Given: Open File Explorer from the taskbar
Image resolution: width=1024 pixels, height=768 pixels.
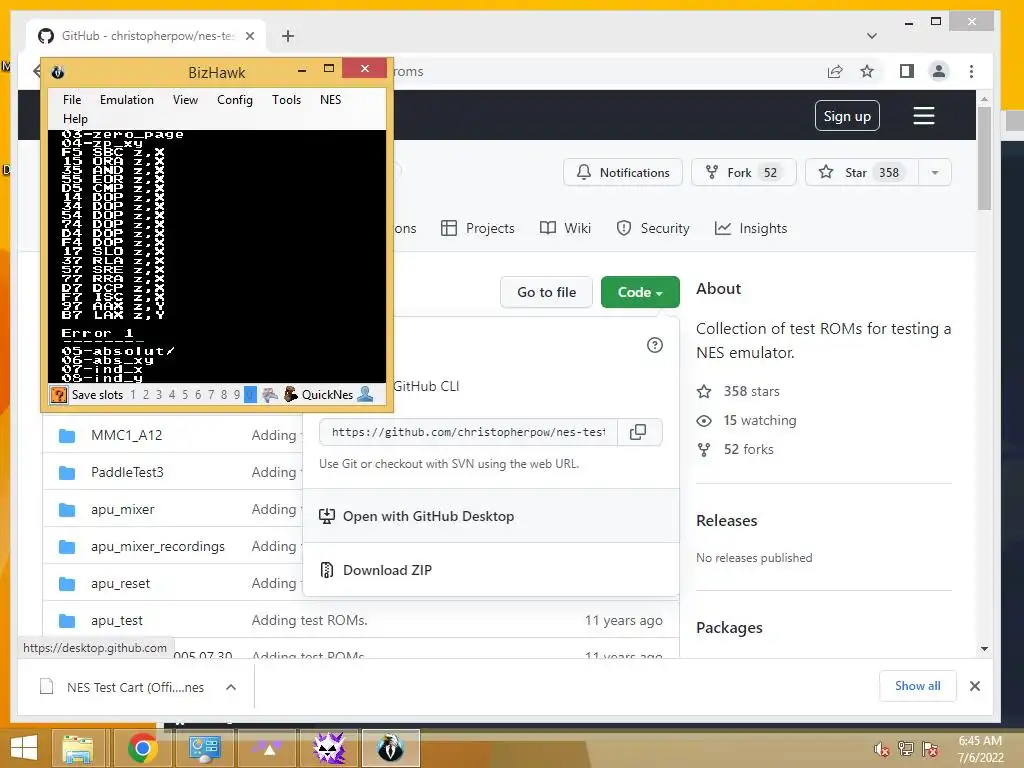Looking at the screenshot, I should 78,748.
